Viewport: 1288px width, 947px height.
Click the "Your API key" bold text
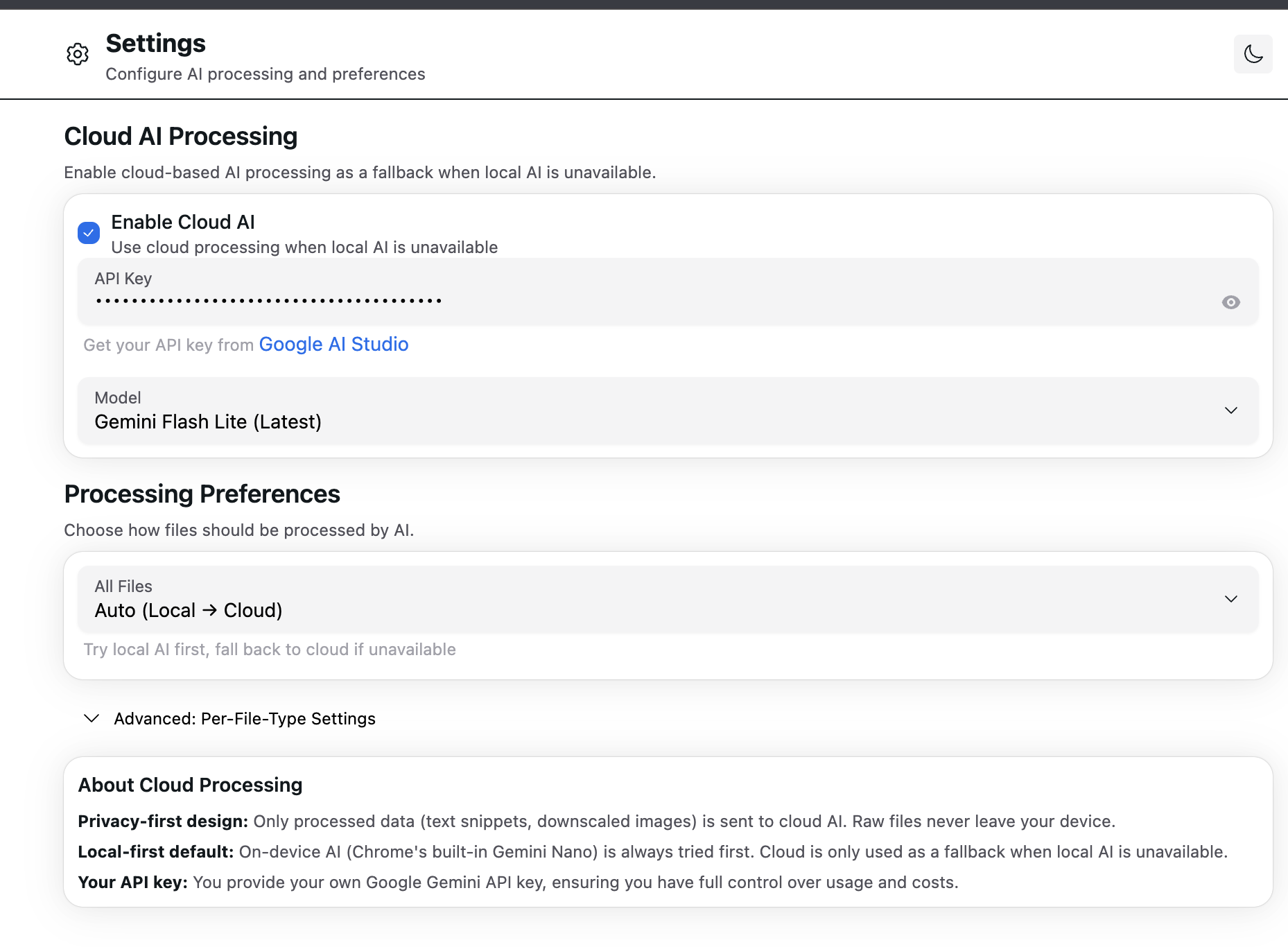[132, 883]
